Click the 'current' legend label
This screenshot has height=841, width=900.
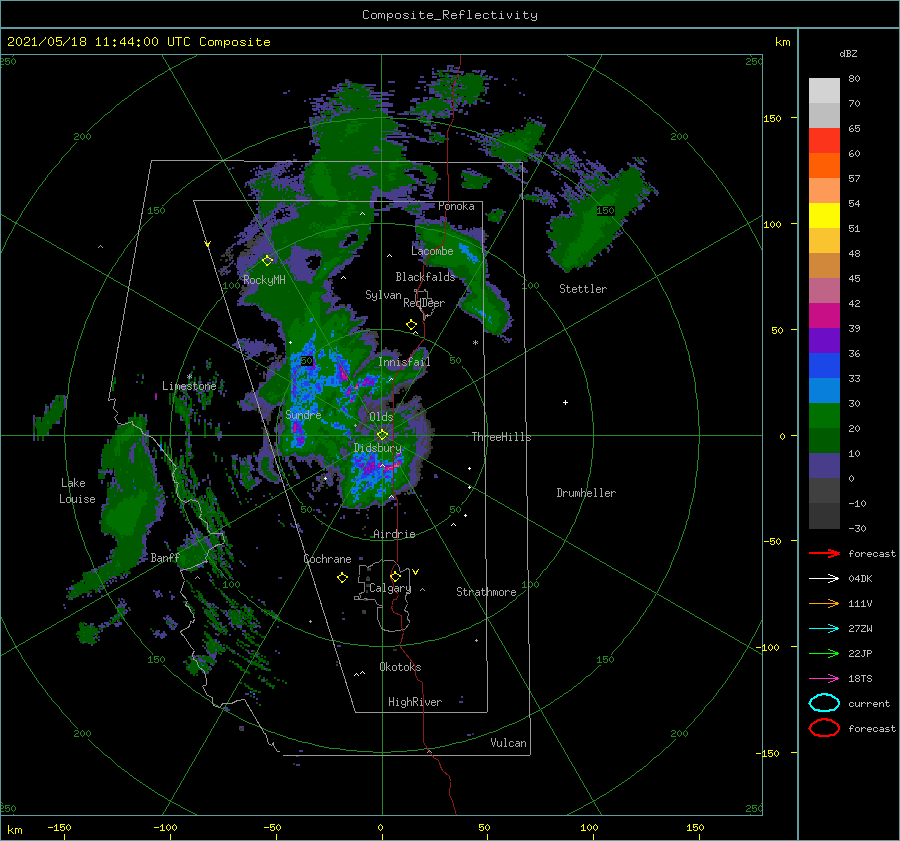(x=869, y=703)
